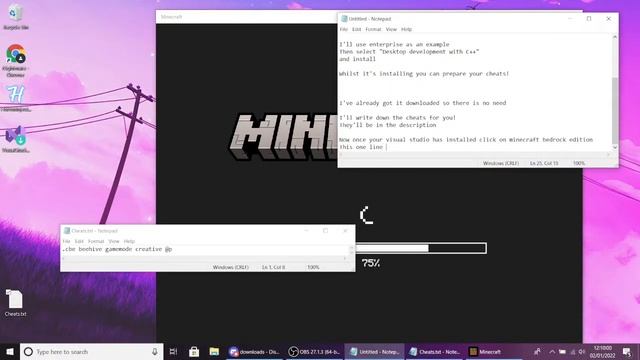Viewport: 640px width, 360px height.
Task: Switch to Cheats.txt Notepad taskbar button
Action: tap(434, 351)
